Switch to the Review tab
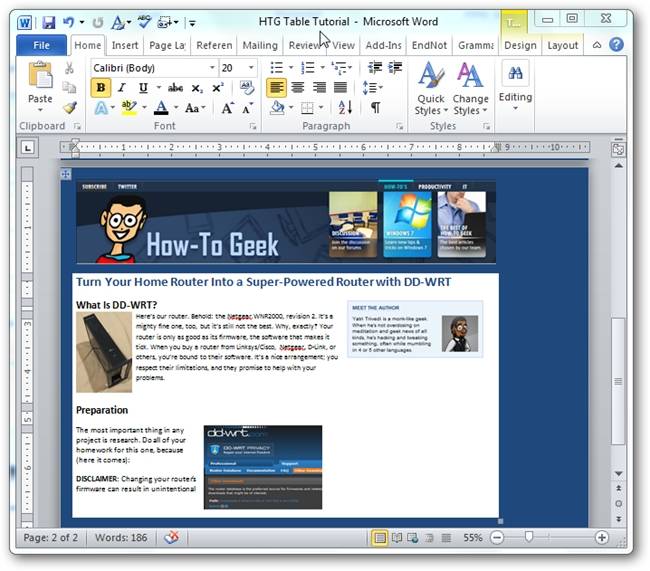The width and height of the screenshot is (650, 571). 305,45
